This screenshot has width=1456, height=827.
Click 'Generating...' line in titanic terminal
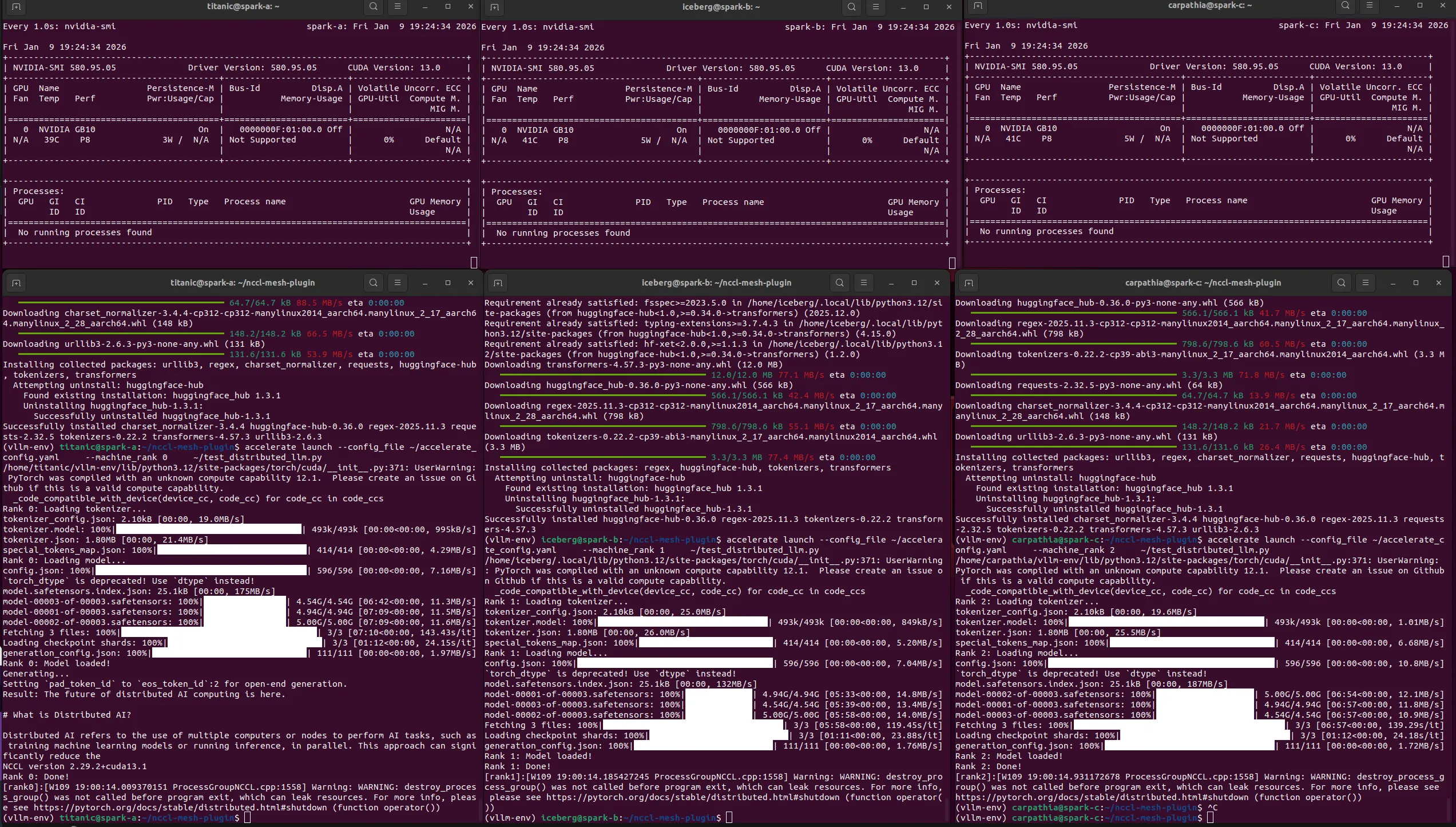click(x=36, y=674)
